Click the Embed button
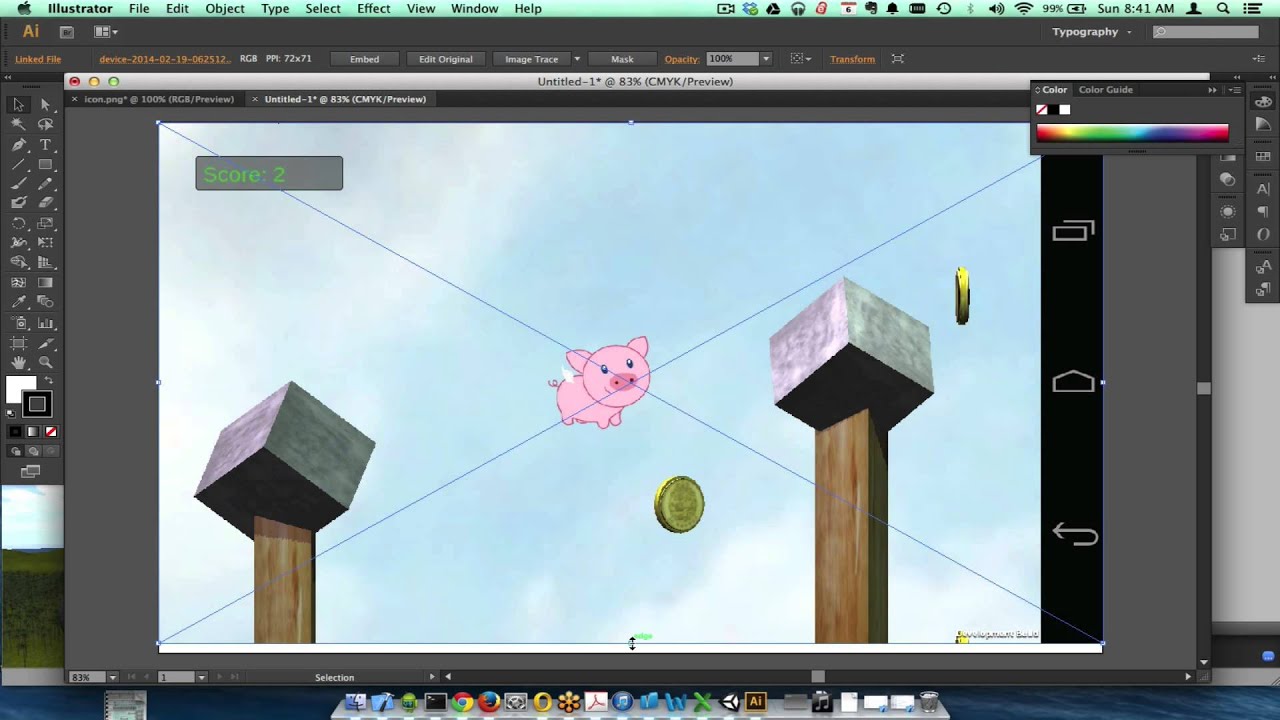1280x720 pixels. pyautogui.click(x=364, y=59)
